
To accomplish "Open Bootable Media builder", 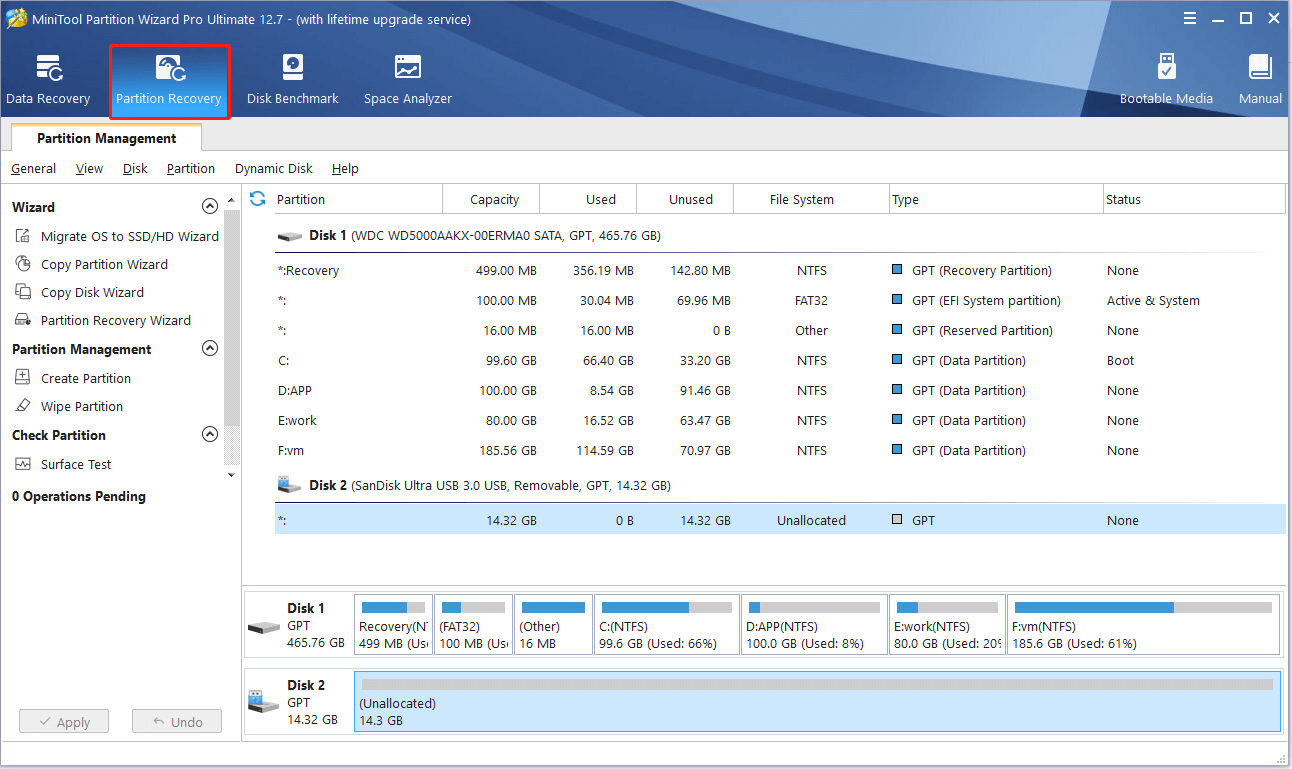I will click(1166, 80).
